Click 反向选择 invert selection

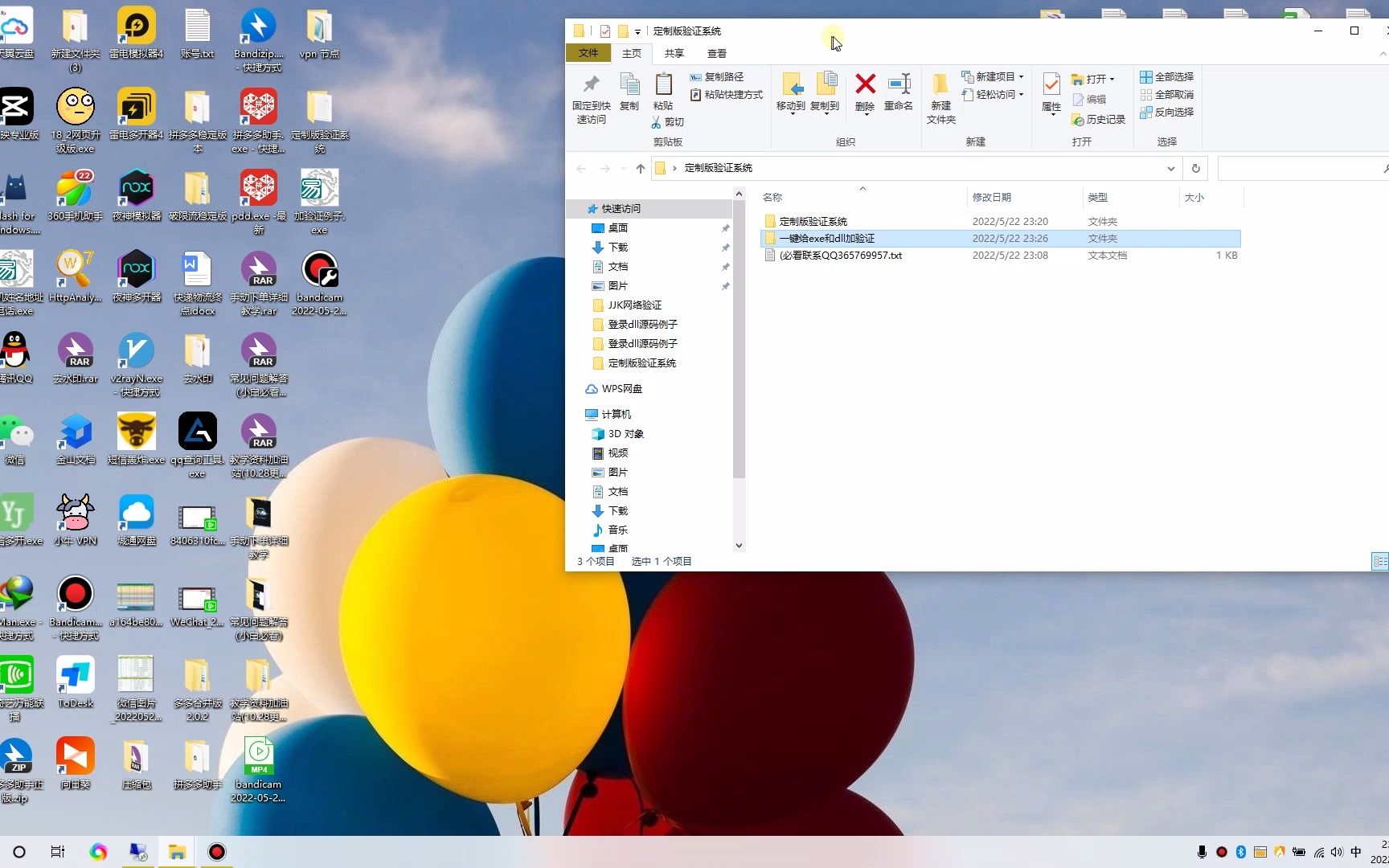(x=1166, y=113)
